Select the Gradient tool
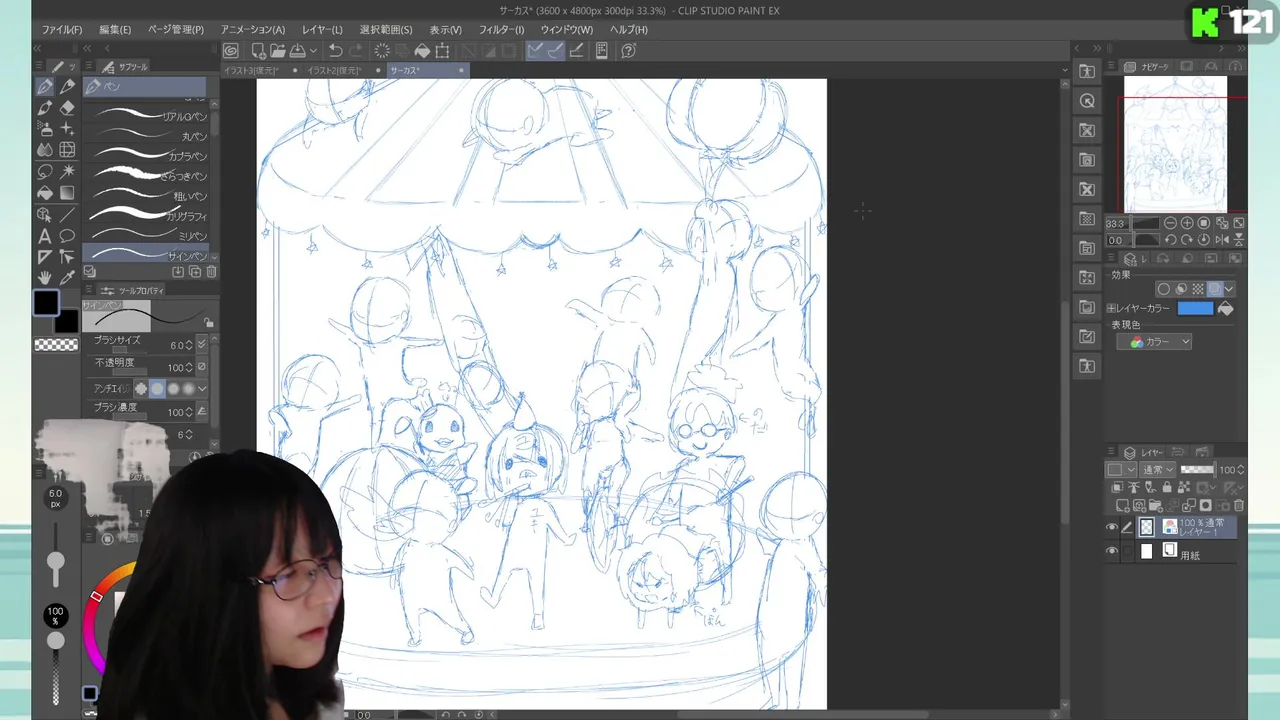 tap(67, 193)
